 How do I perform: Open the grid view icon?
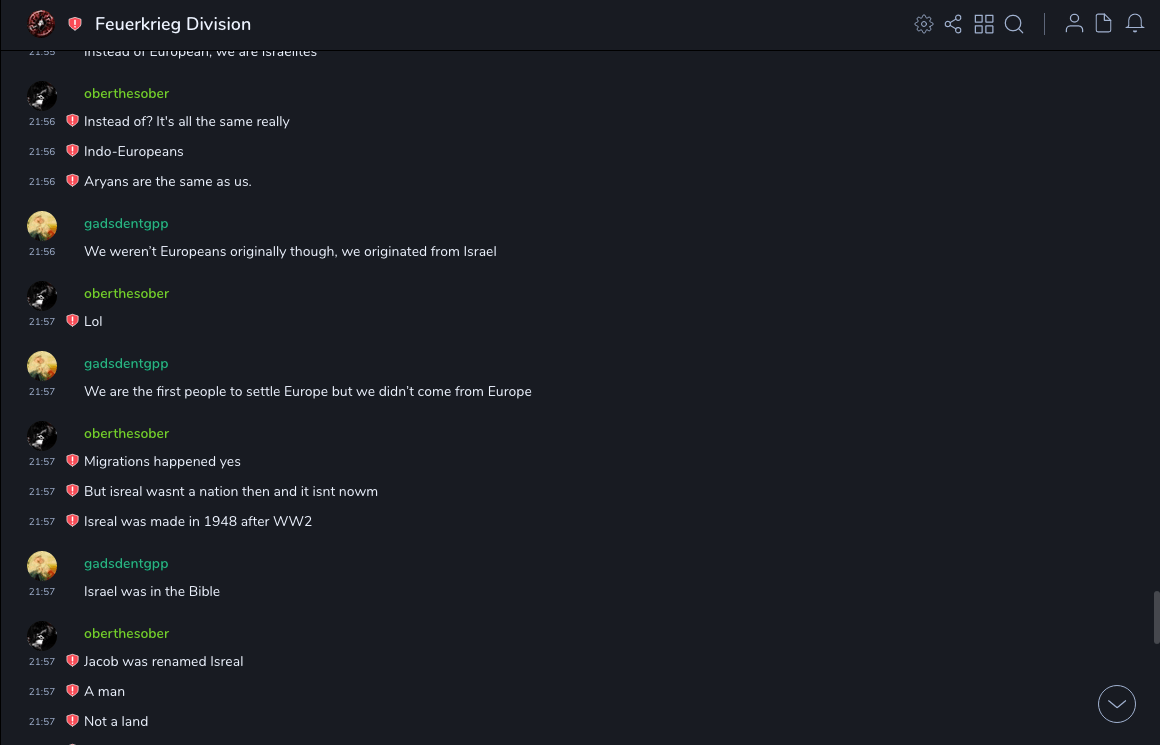click(984, 24)
